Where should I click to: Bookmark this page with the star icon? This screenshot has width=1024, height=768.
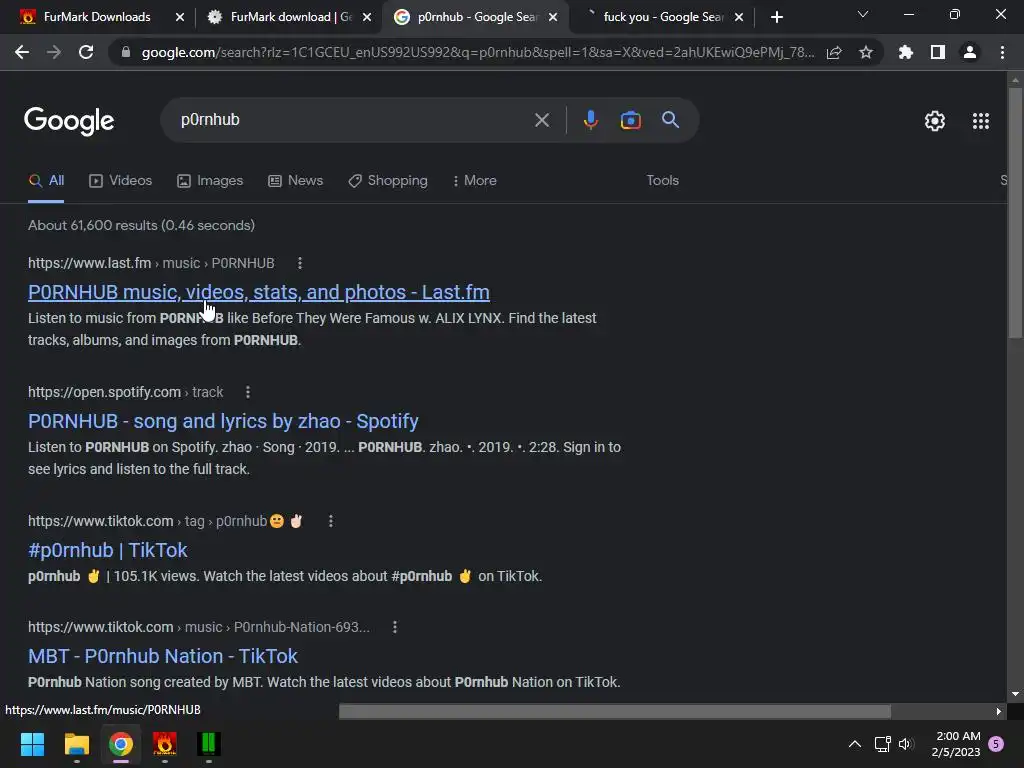click(x=866, y=52)
